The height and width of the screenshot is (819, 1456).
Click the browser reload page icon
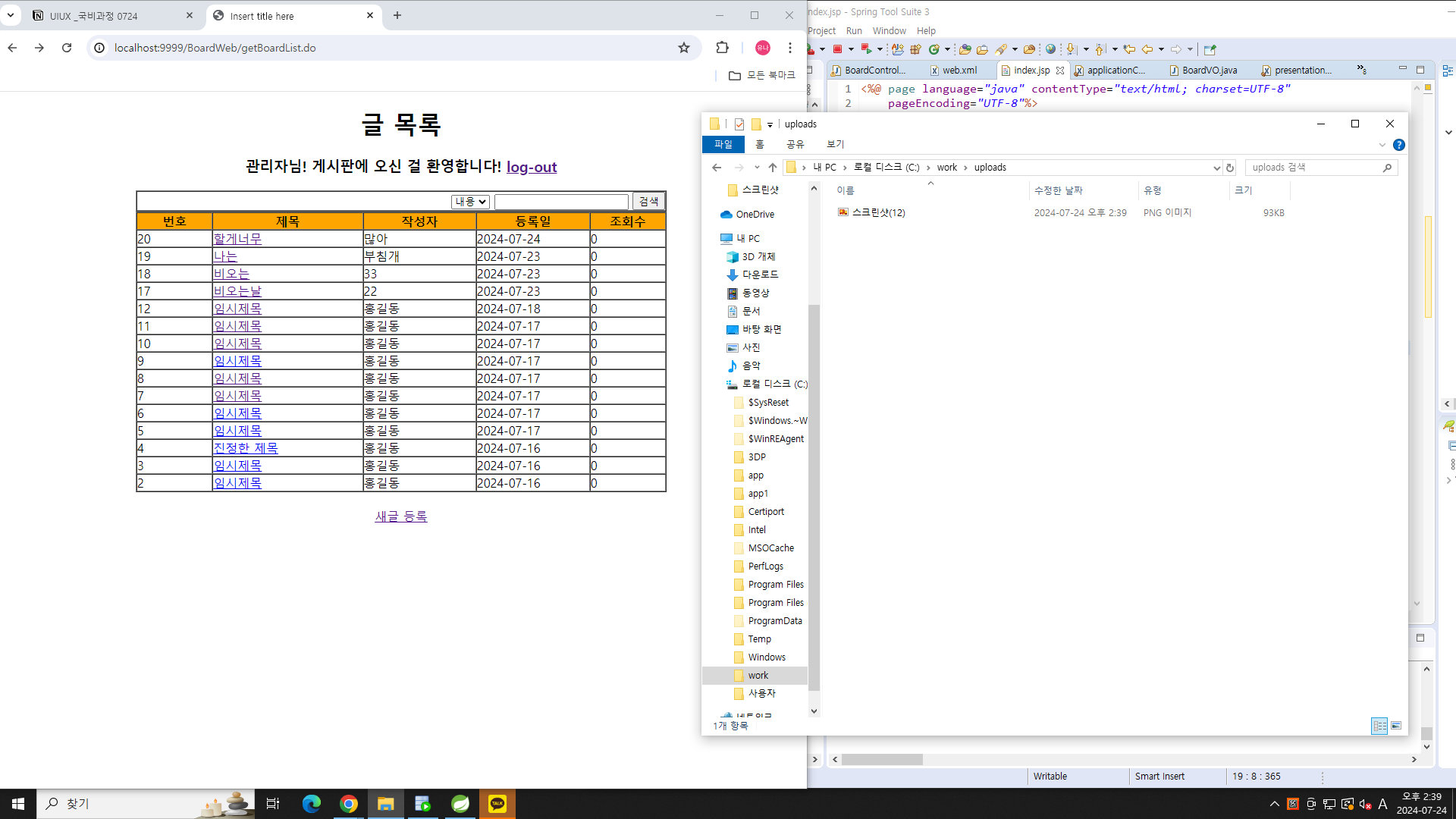point(67,48)
